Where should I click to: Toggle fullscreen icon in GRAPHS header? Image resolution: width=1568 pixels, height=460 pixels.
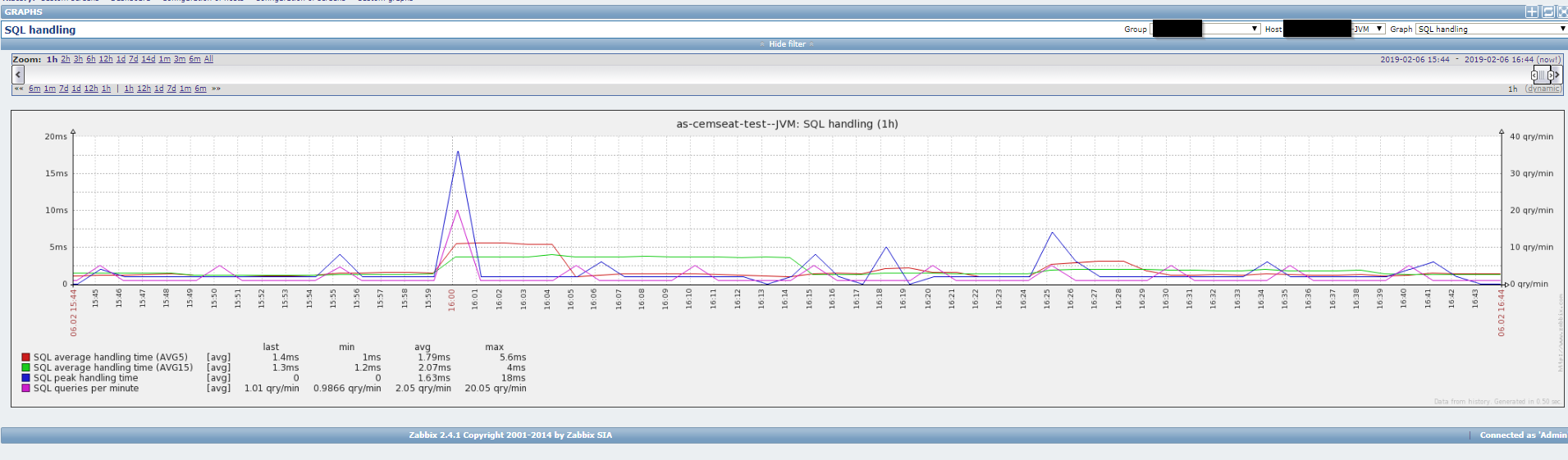[x=1561, y=11]
